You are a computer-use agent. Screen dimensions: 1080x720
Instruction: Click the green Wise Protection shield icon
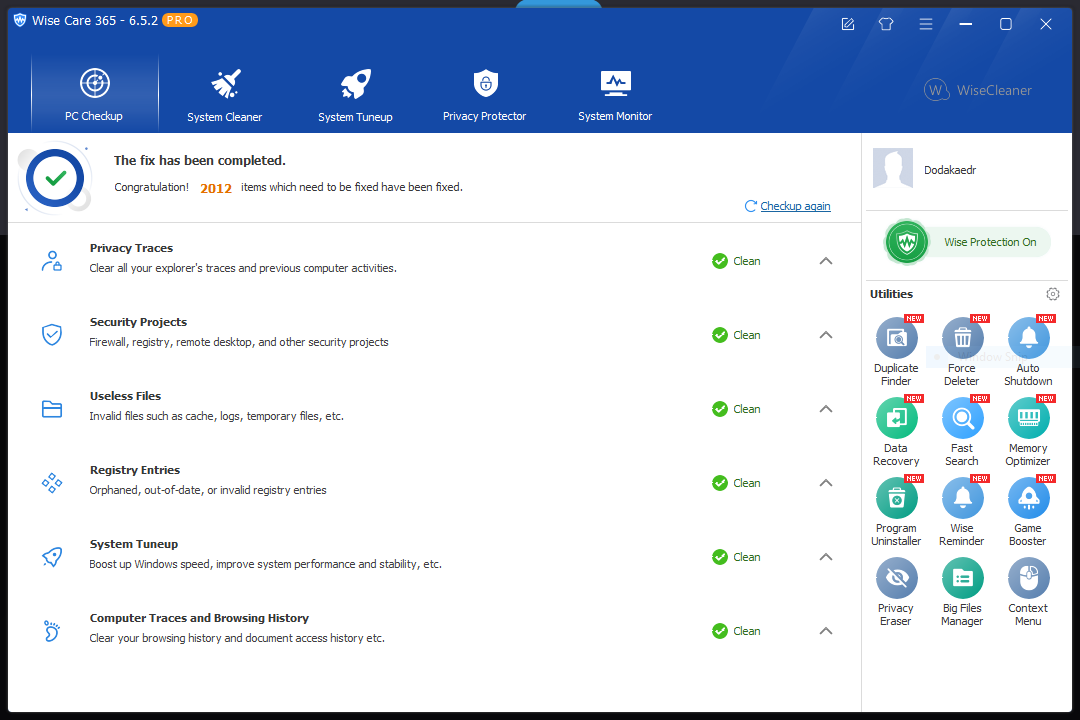[907, 242]
